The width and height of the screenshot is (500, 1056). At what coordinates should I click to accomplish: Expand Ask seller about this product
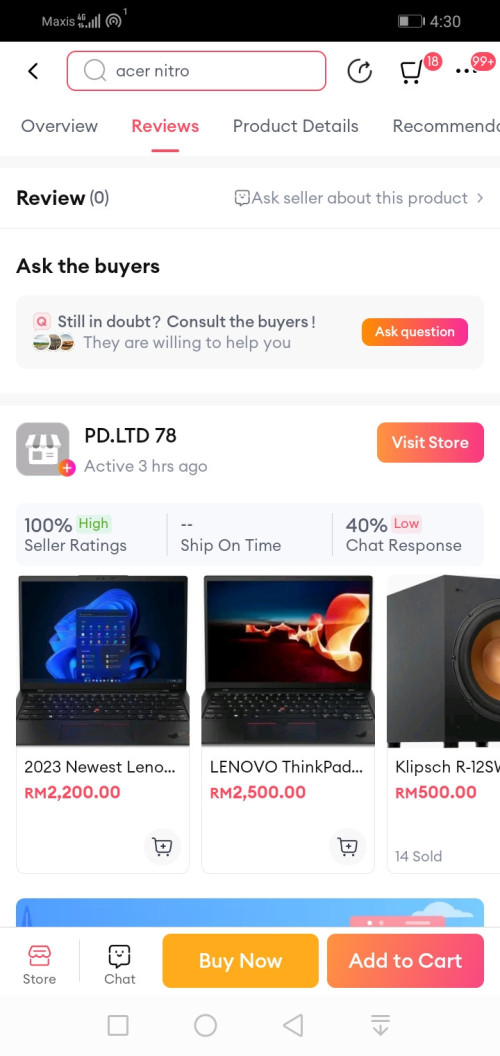(x=359, y=198)
